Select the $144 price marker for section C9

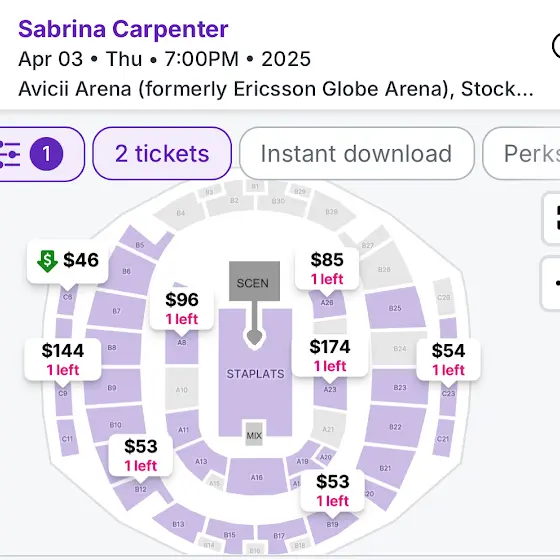tap(63, 359)
